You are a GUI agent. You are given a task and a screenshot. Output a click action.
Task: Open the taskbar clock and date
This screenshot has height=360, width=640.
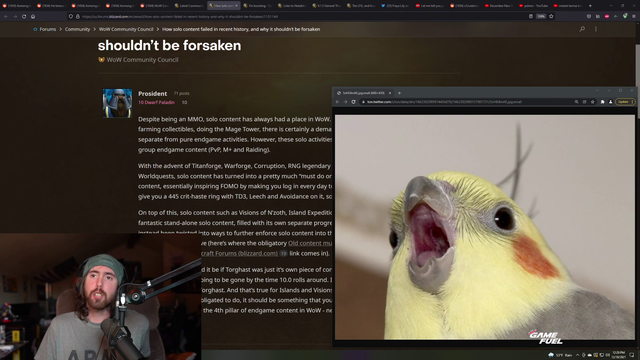tap(619, 355)
